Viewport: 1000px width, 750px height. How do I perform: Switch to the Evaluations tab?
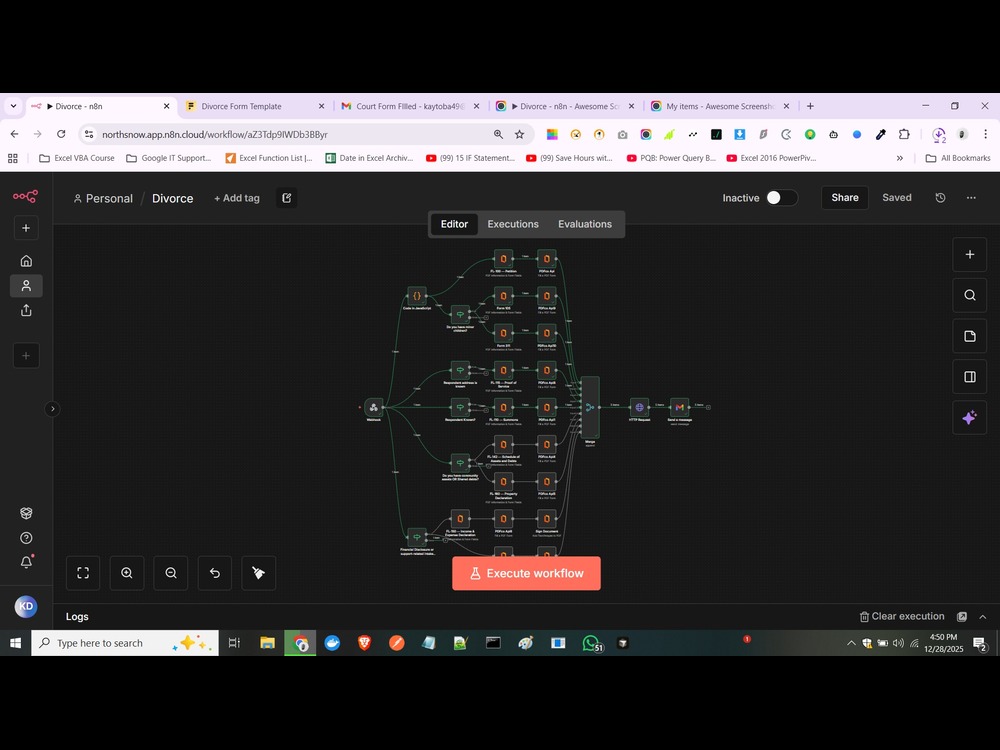(x=585, y=224)
